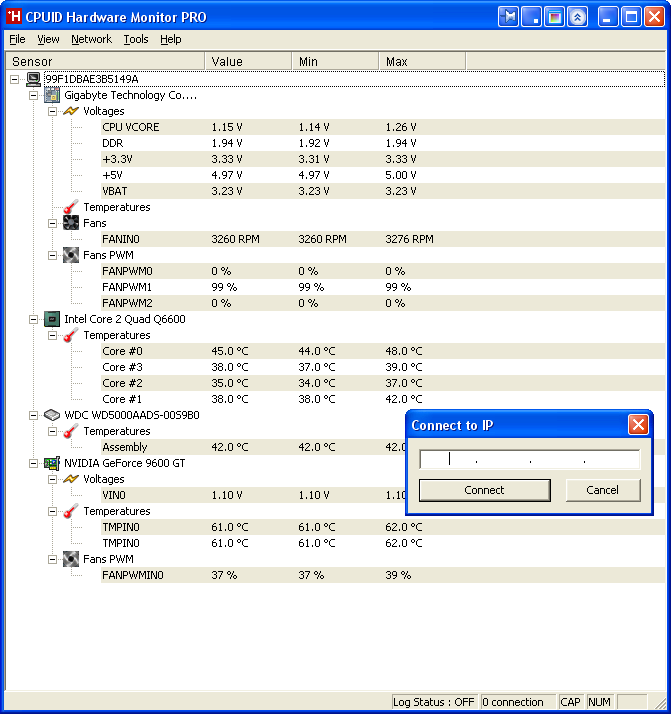
Task: Click the pin icon in the title bar
Action: tap(508, 17)
